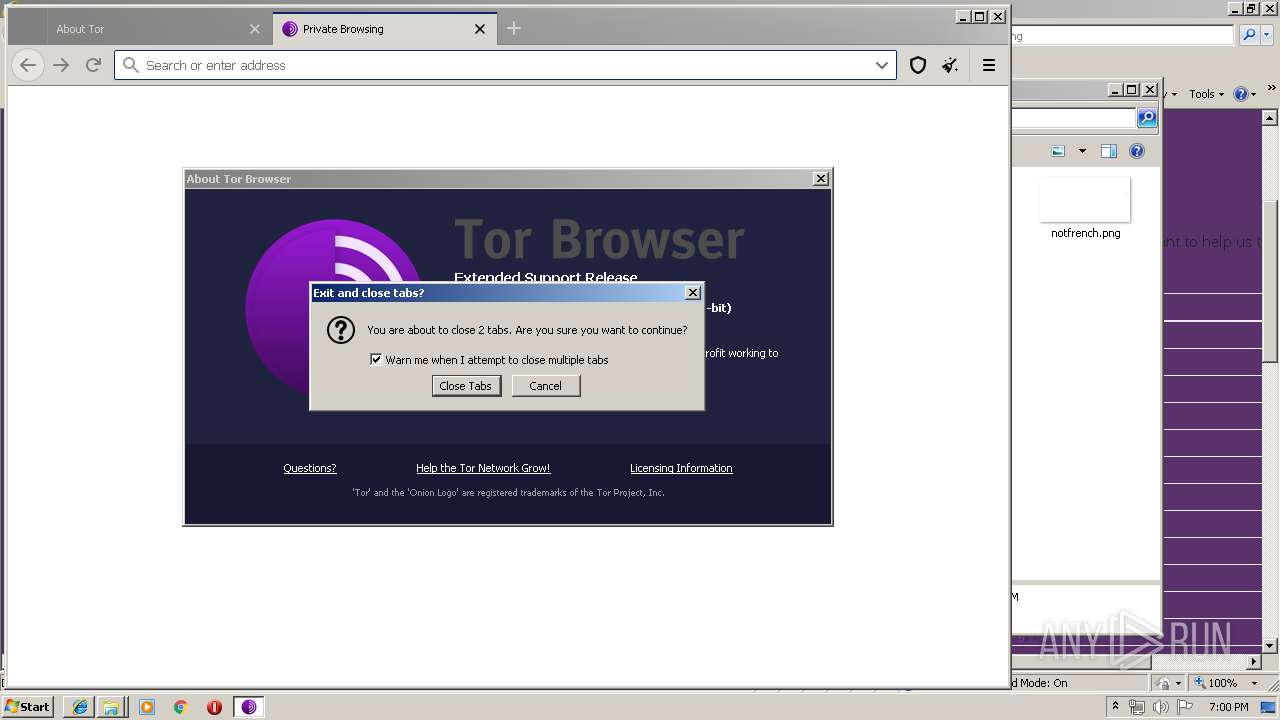
Task: Toggle the preview pane in Explorer window
Action: tap(1108, 151)
